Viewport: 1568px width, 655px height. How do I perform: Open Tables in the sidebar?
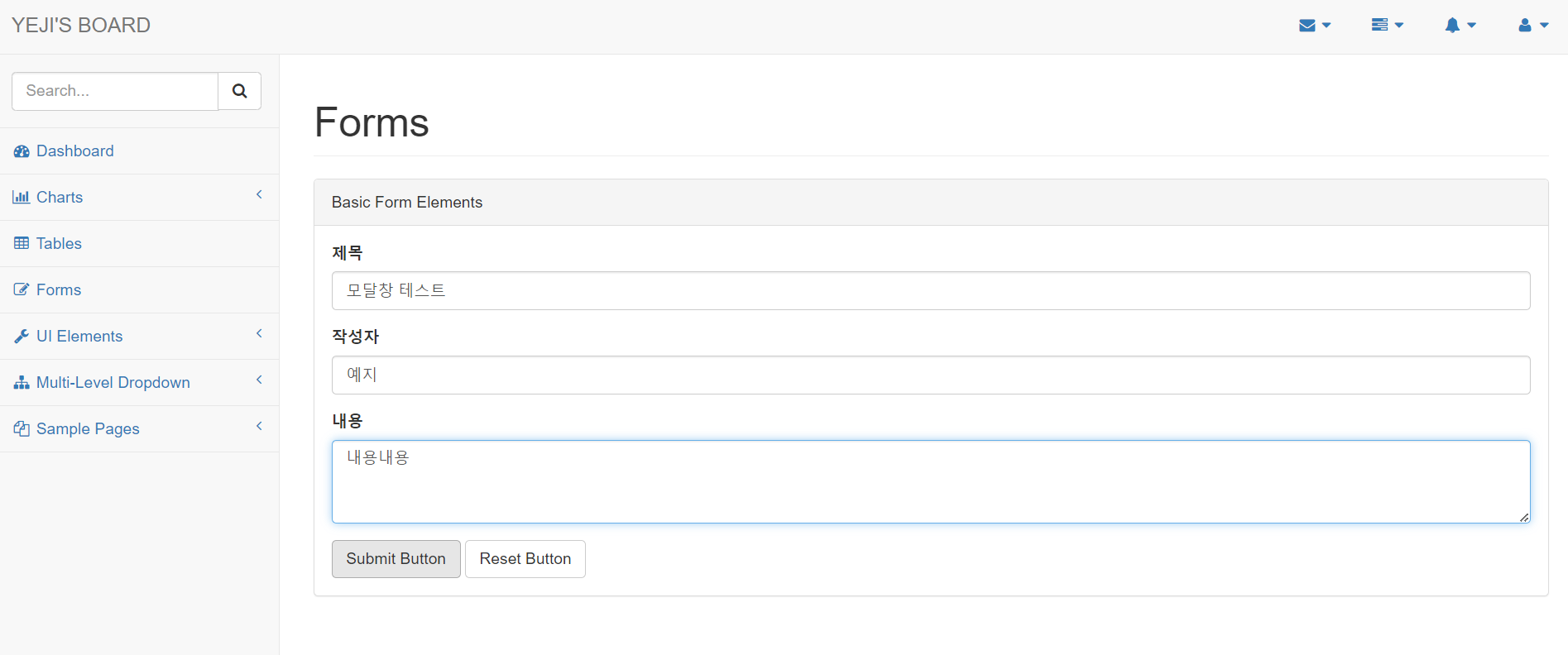click(x=139, y=244)
